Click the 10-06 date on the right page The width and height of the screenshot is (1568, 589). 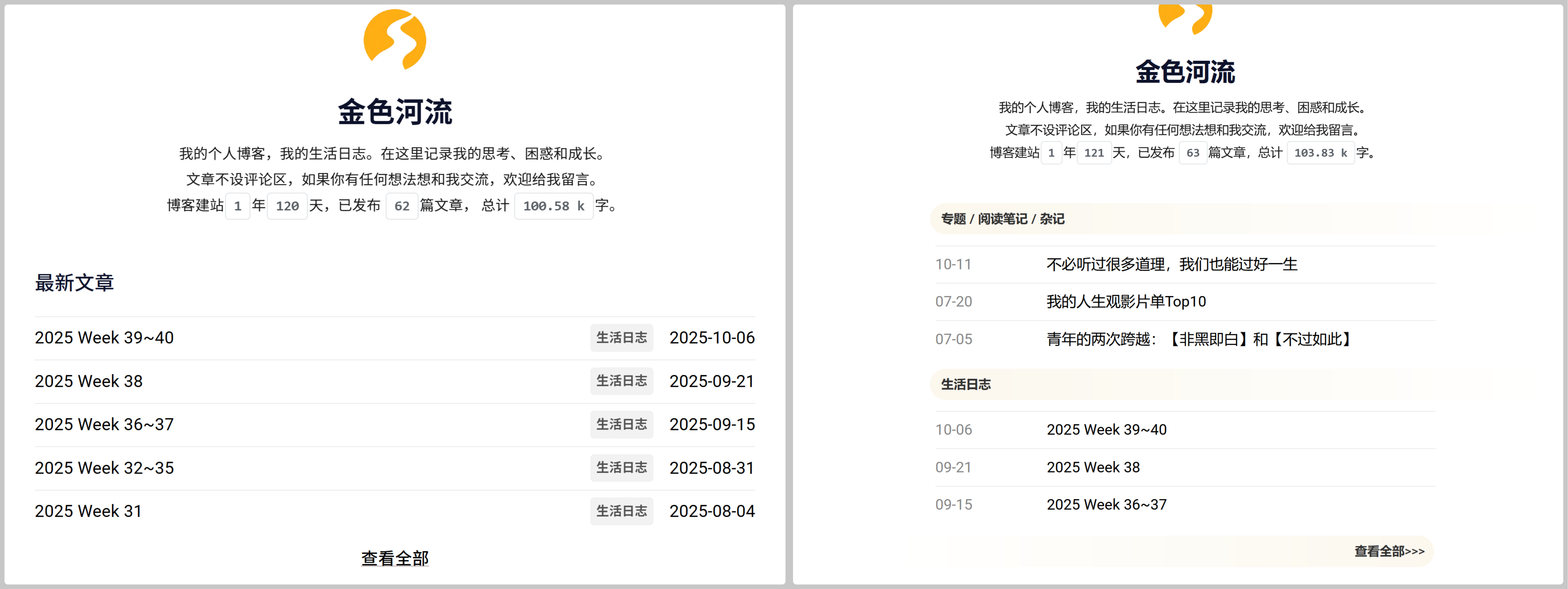(954, 430)
